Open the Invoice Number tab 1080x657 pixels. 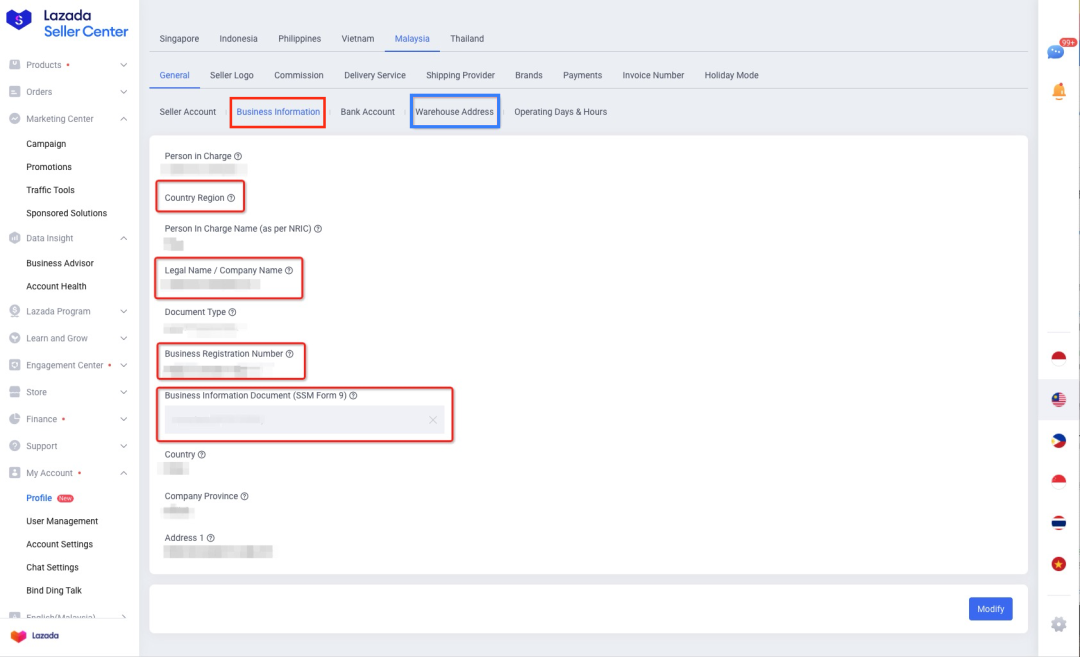653,75
